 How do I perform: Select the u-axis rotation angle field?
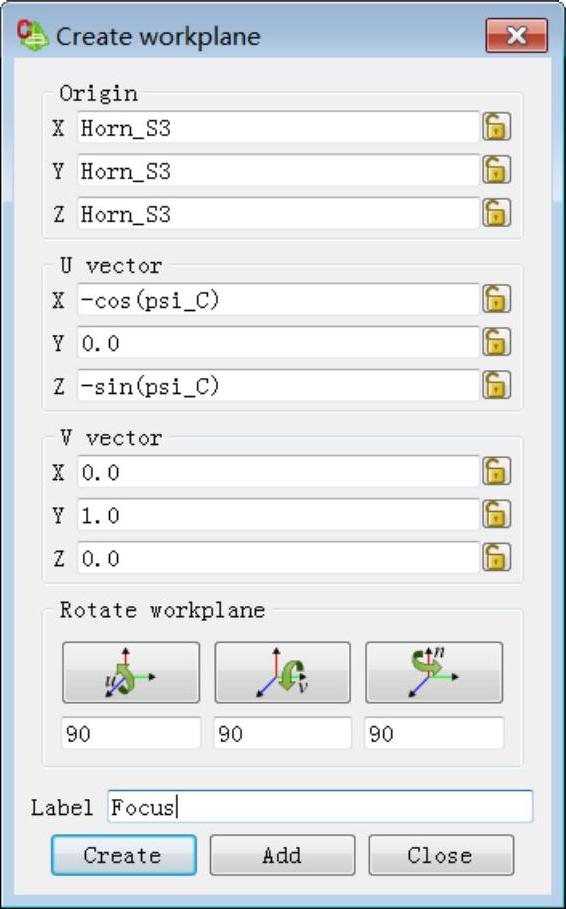pyautogui.click(x=131, y=733)
